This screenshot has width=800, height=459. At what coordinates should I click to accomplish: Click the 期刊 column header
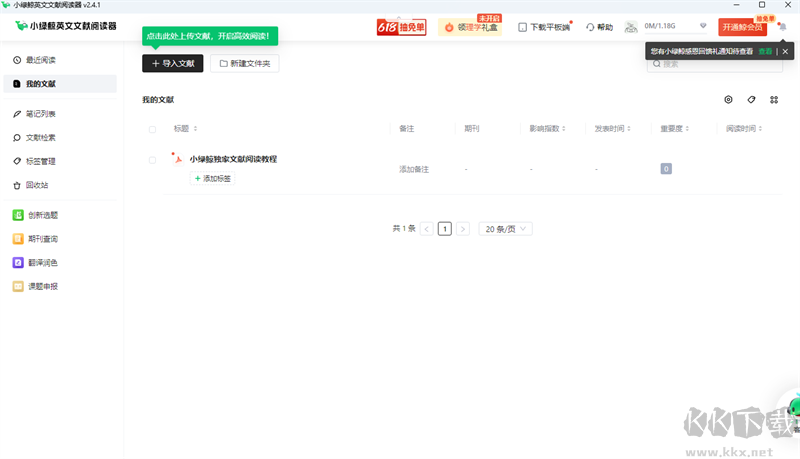click(471, 129)
